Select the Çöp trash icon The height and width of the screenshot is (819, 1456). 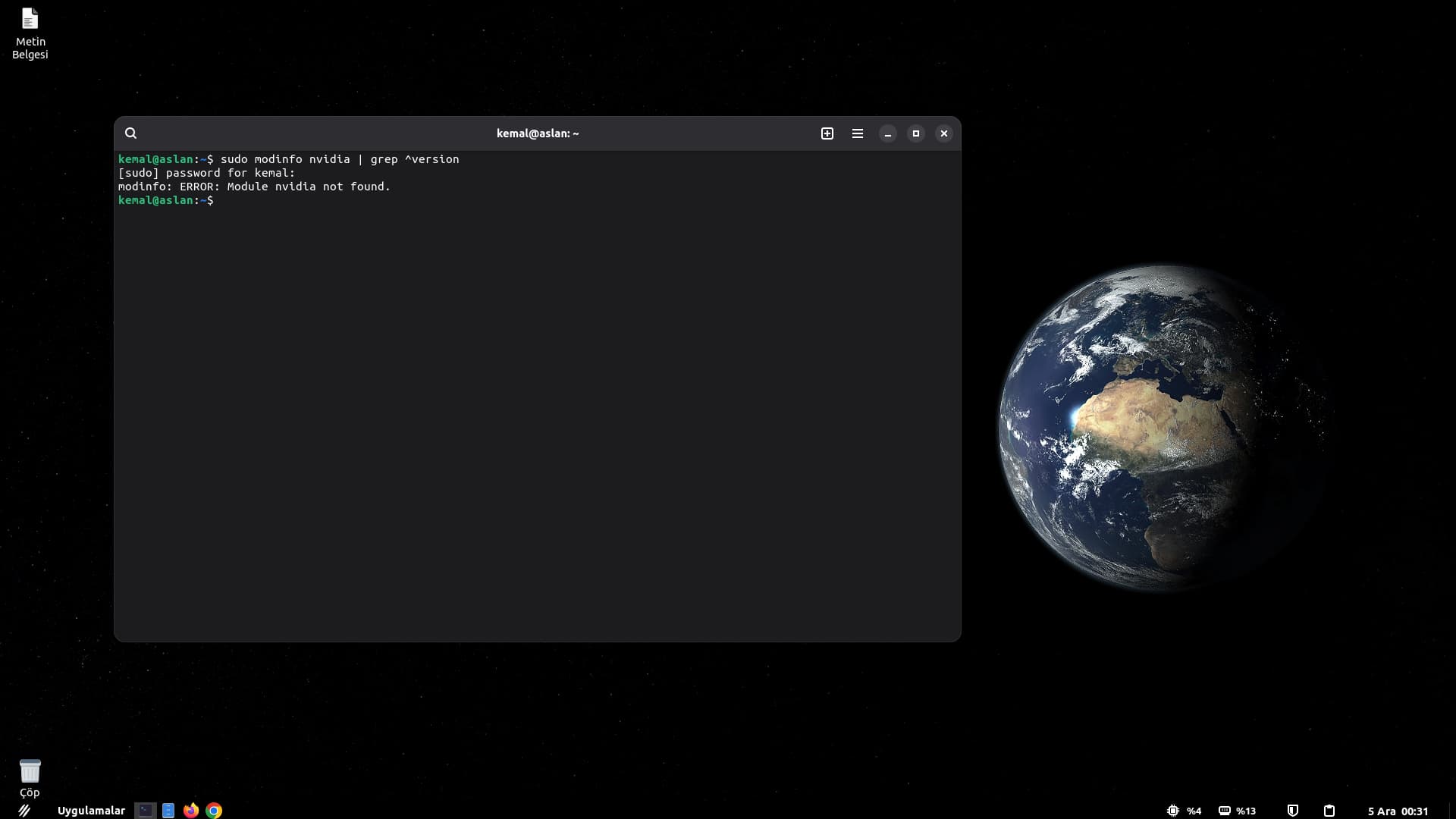pos(30,777)
